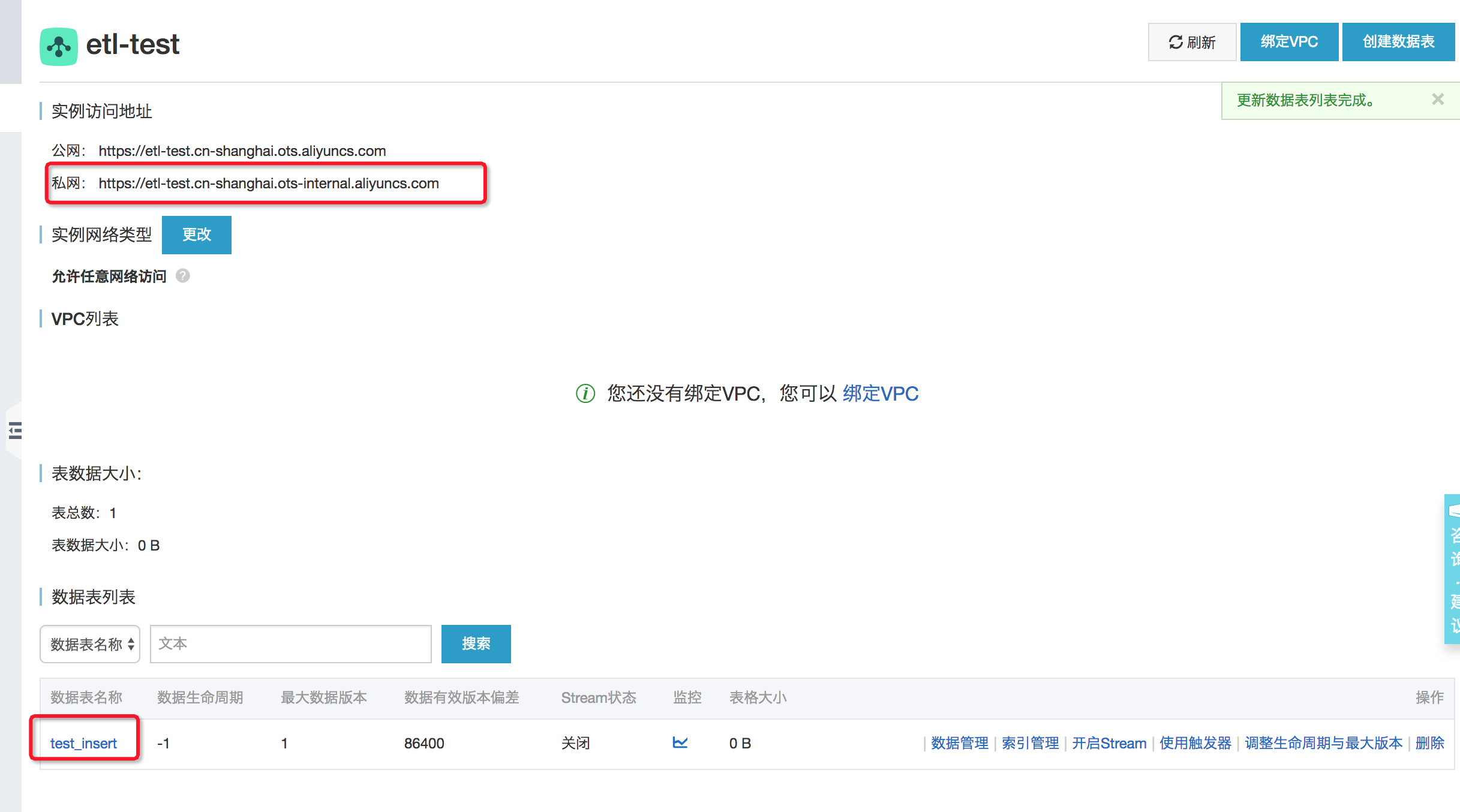Click the bind VPC button at top
Image resolution: width=1460 pixels, height=812 pixels.
[x=1288, y=42]
